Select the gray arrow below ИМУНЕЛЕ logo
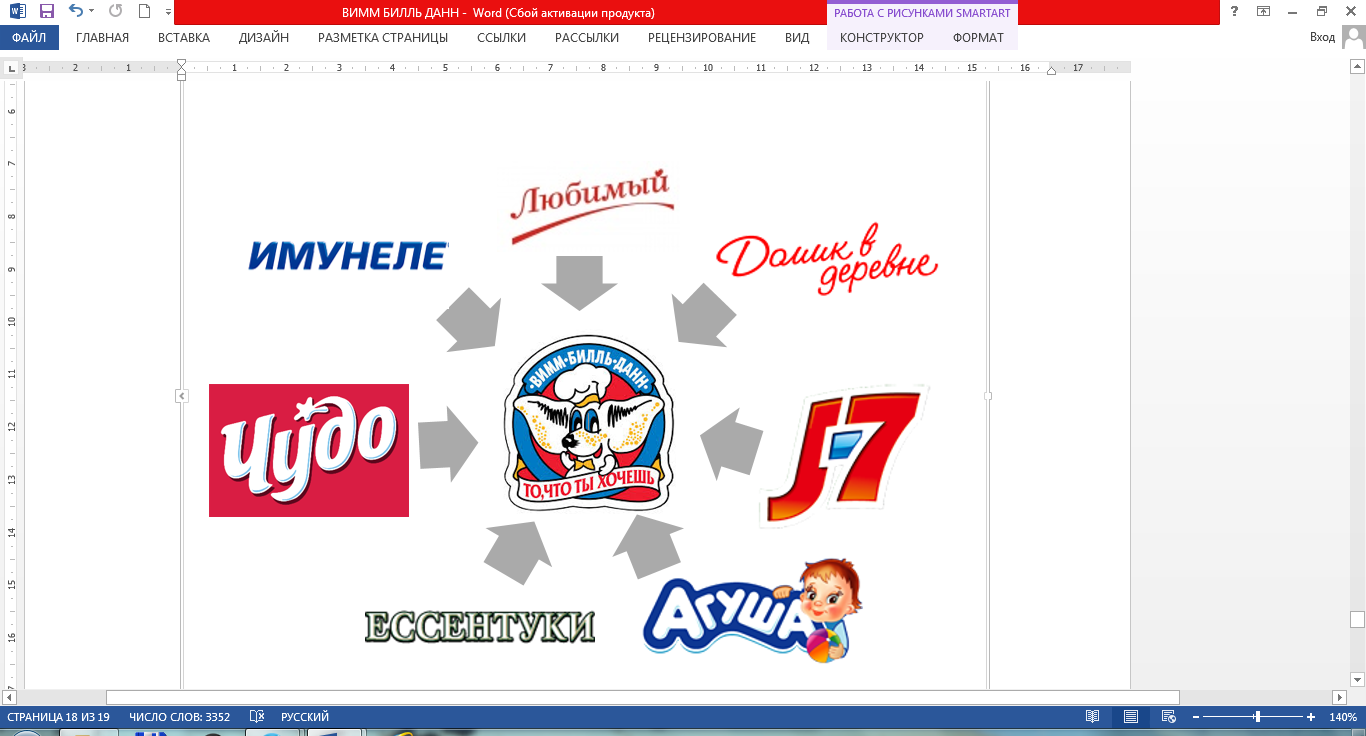 coord(469,319)
